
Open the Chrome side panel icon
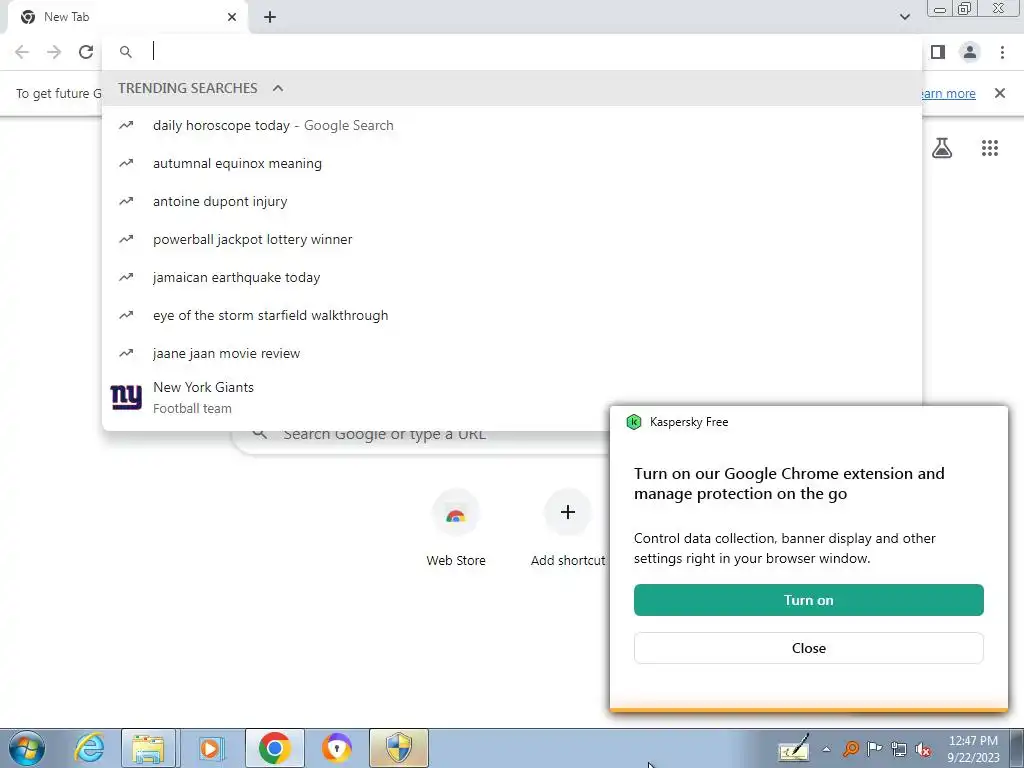point(938,52)
